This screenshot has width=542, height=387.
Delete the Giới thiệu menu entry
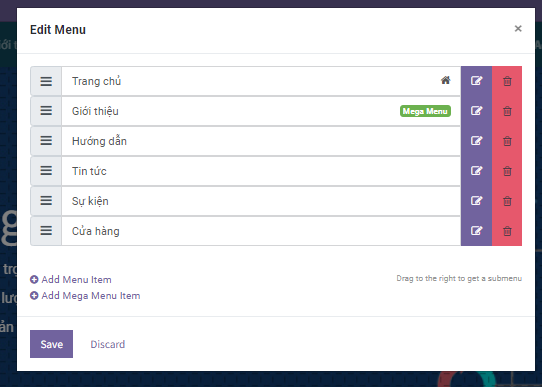coord(507,111)
